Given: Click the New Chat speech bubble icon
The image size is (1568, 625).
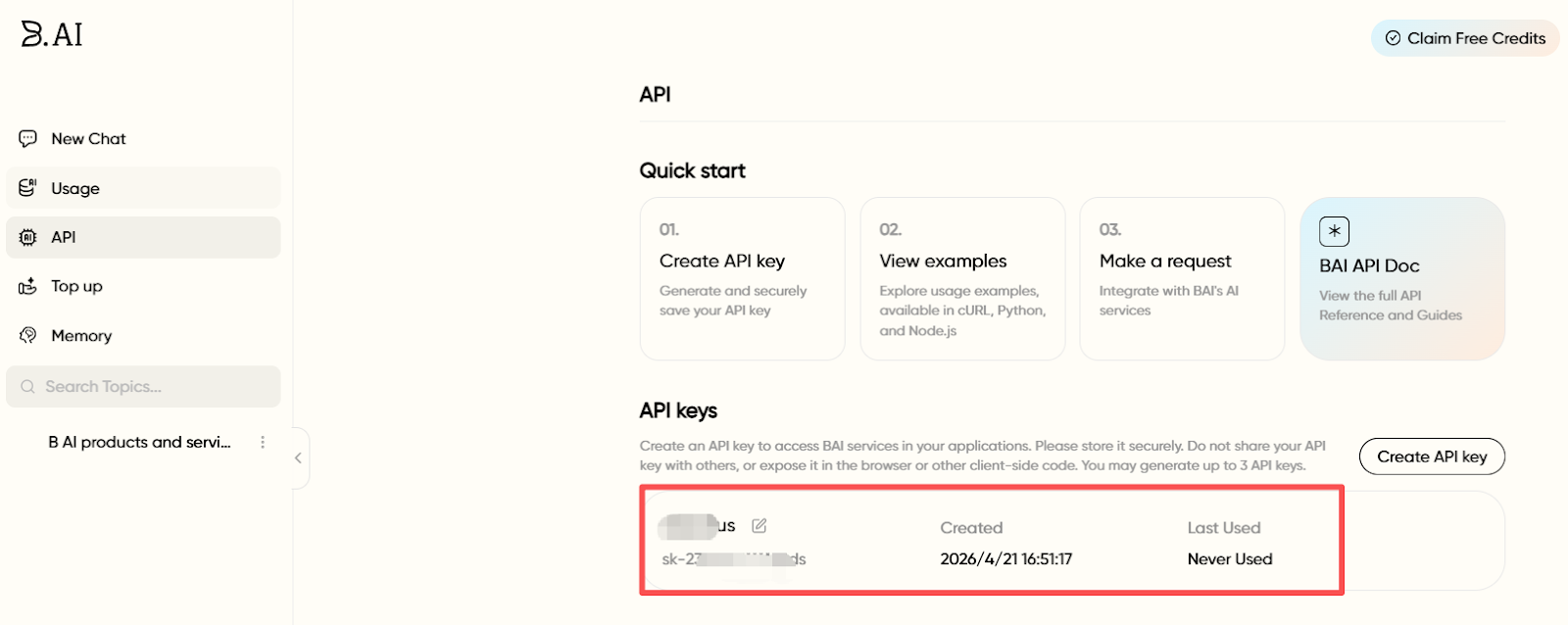Looking at the screenshot, I should click(28, 139).
